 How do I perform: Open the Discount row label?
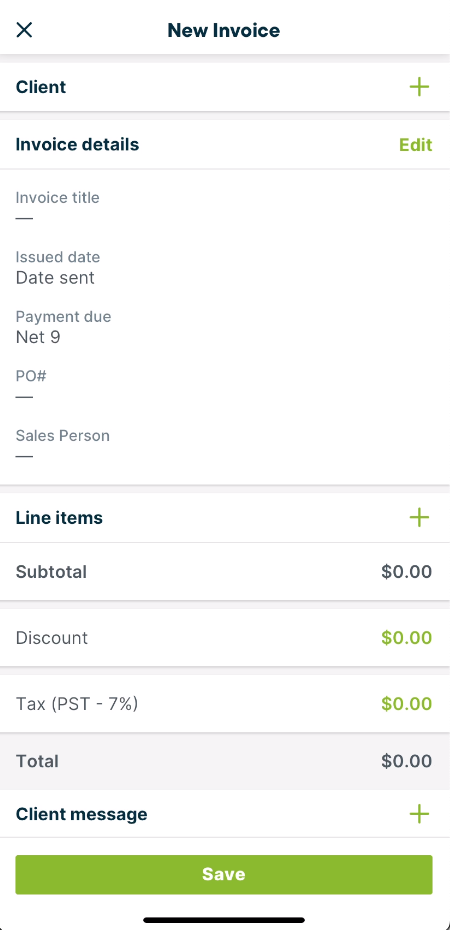click(52, 638)
